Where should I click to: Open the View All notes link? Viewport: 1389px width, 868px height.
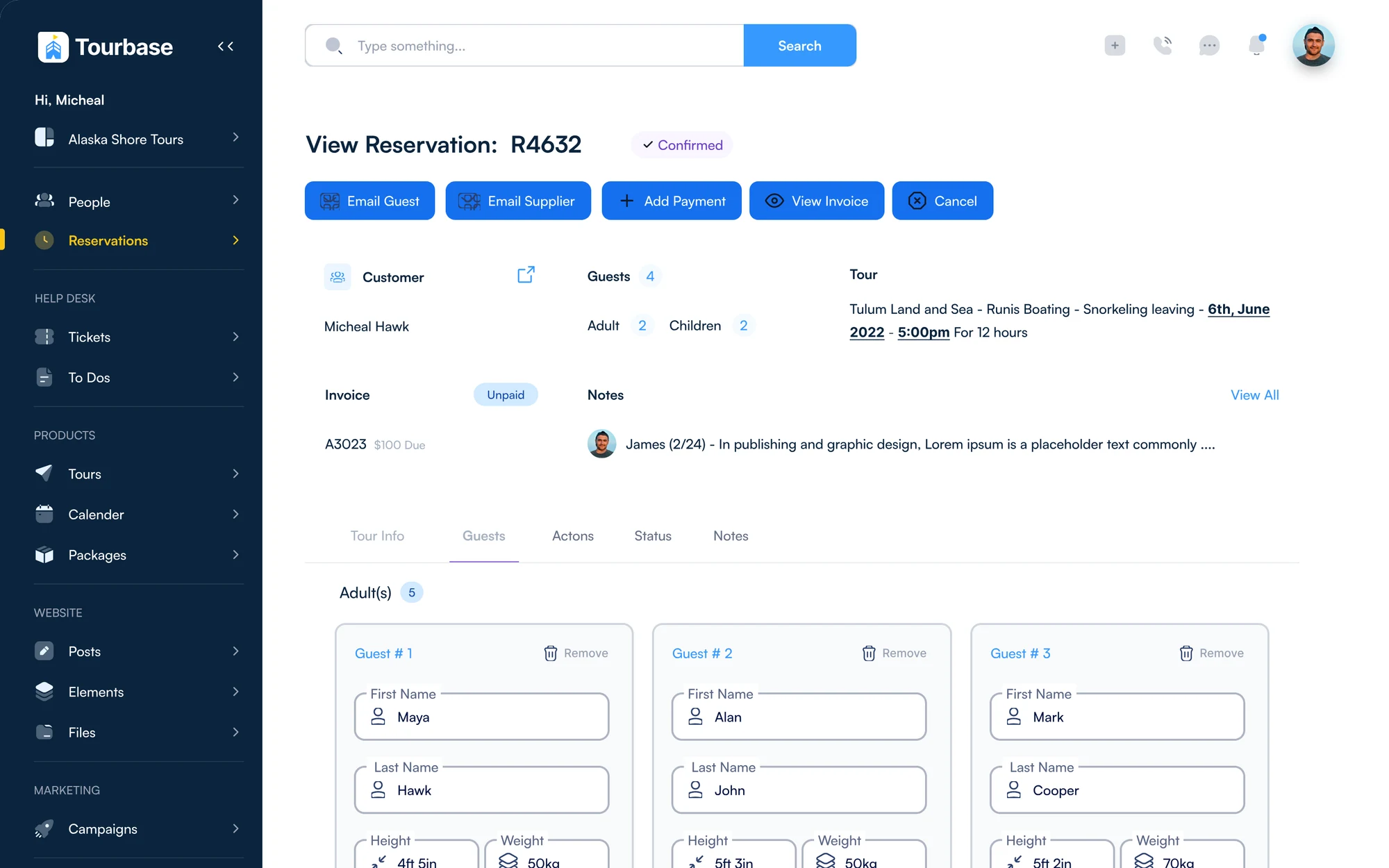coord(1255,395)
